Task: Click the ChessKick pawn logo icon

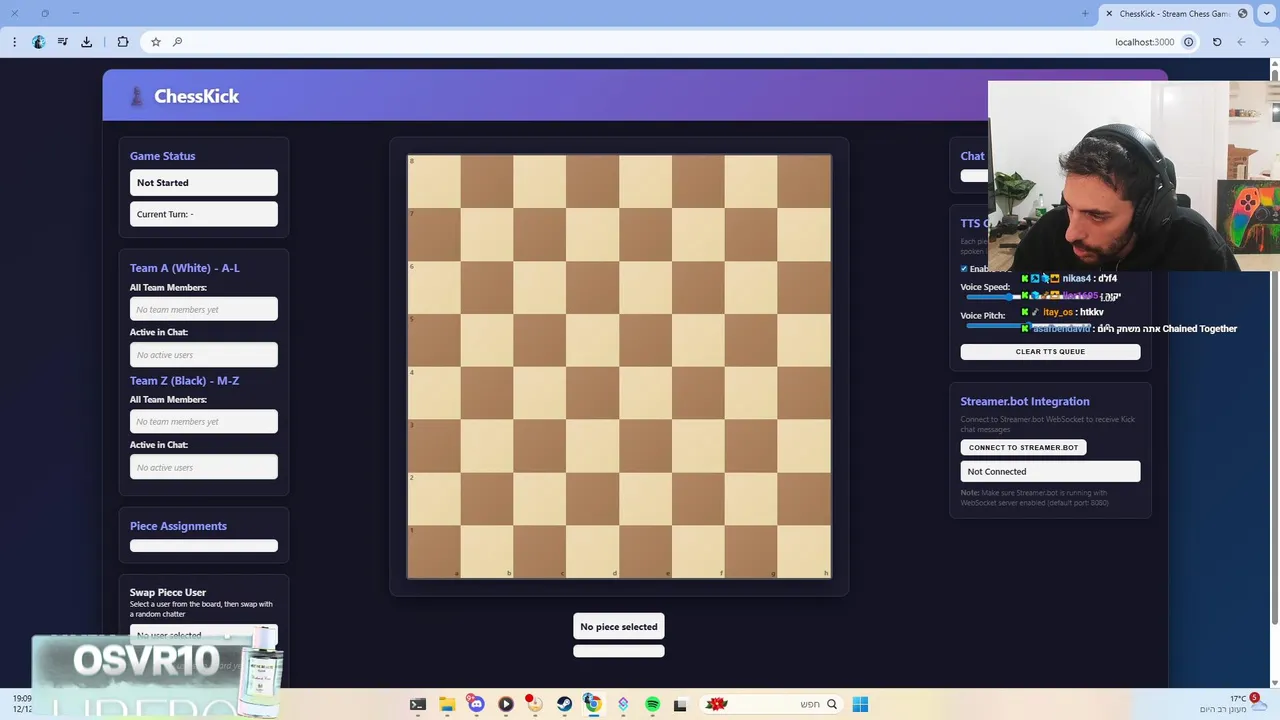Action: tap(137, 96)
